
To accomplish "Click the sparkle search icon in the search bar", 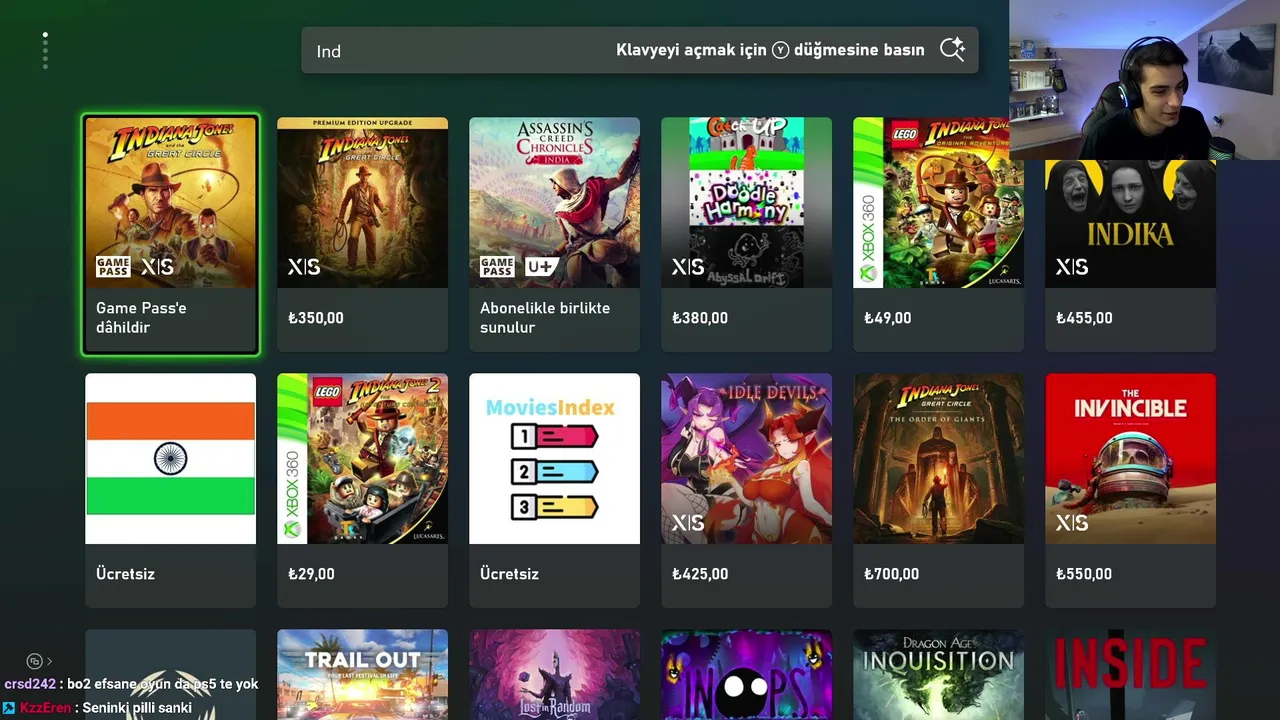I will click(952, 50).
